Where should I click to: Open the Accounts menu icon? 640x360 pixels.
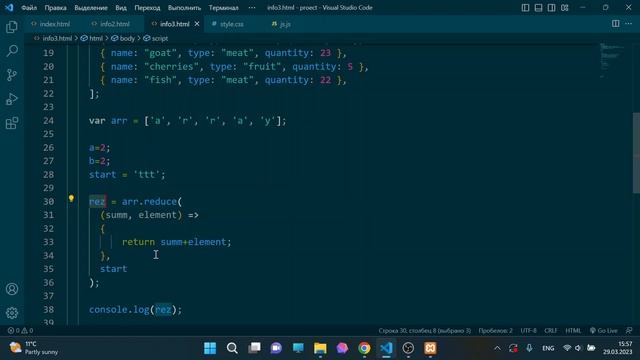(12, 289)
